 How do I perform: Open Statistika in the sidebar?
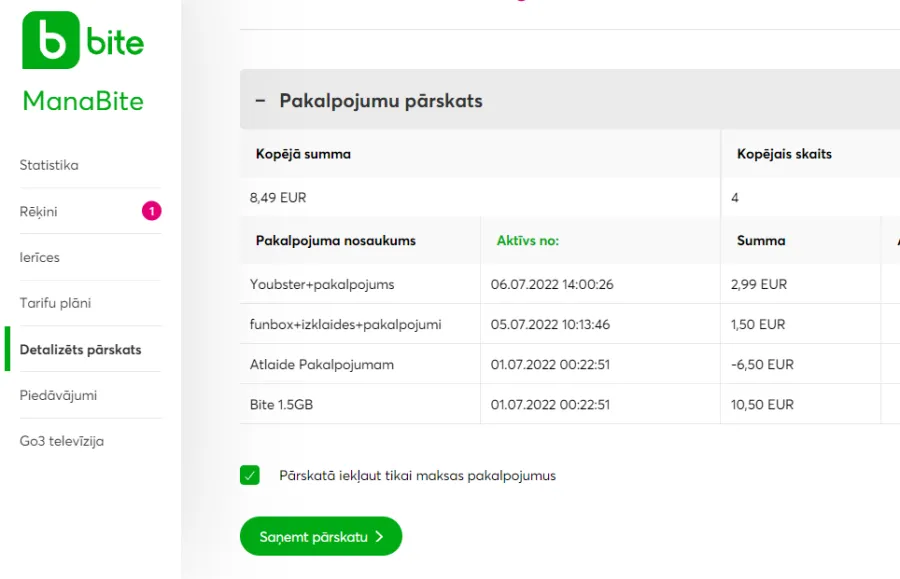coord(49,165)
